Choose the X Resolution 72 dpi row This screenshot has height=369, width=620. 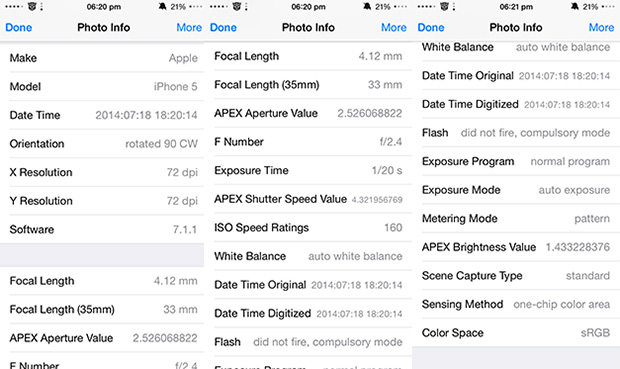102,172
